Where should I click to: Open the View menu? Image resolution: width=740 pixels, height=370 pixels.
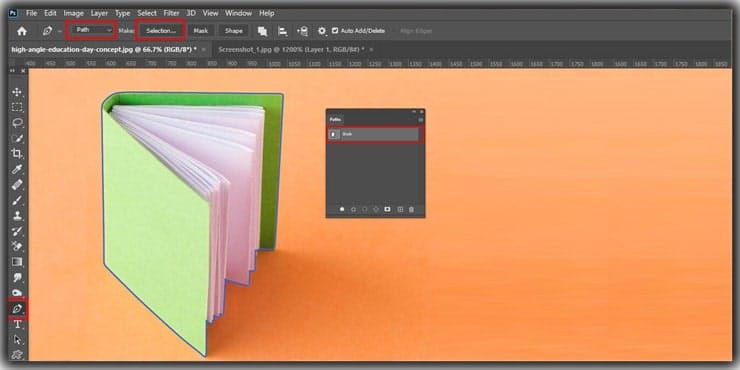click(210, 13)
